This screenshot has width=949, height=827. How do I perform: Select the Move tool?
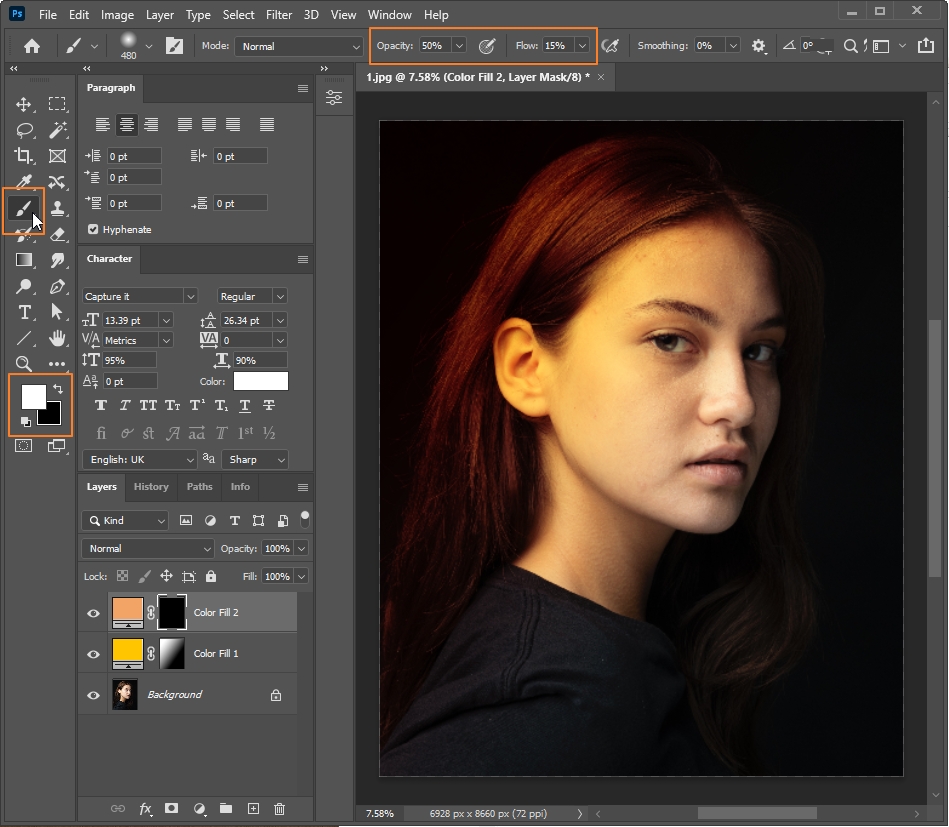[x=24, y=104]
